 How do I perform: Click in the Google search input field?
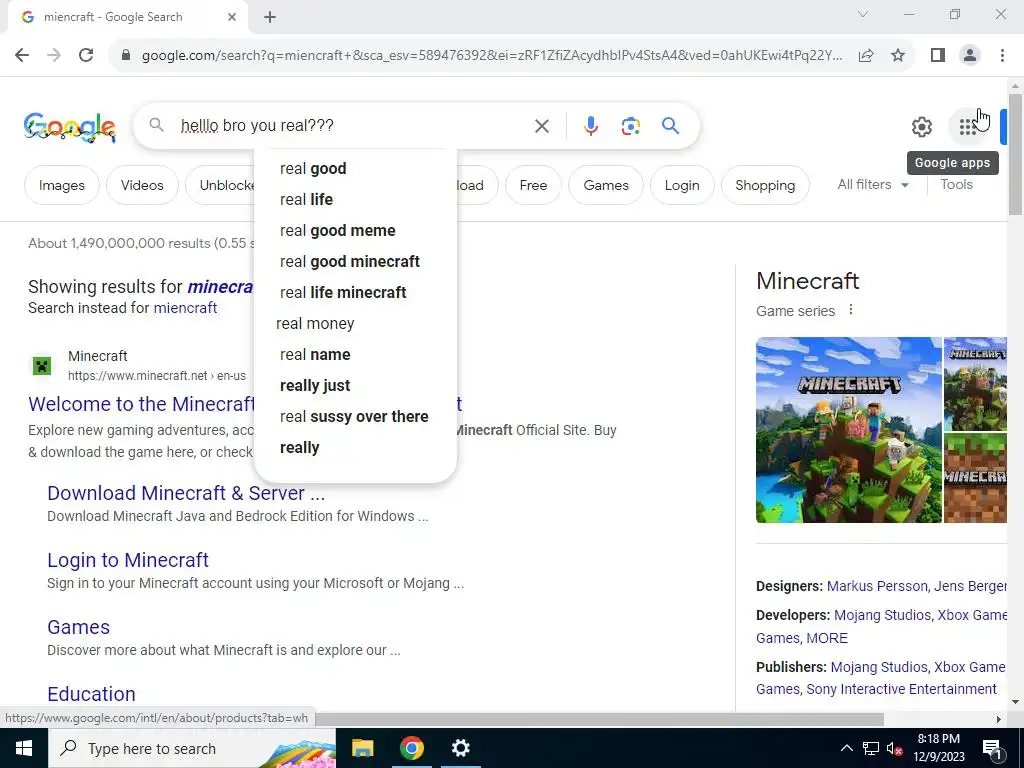point(353,125)
